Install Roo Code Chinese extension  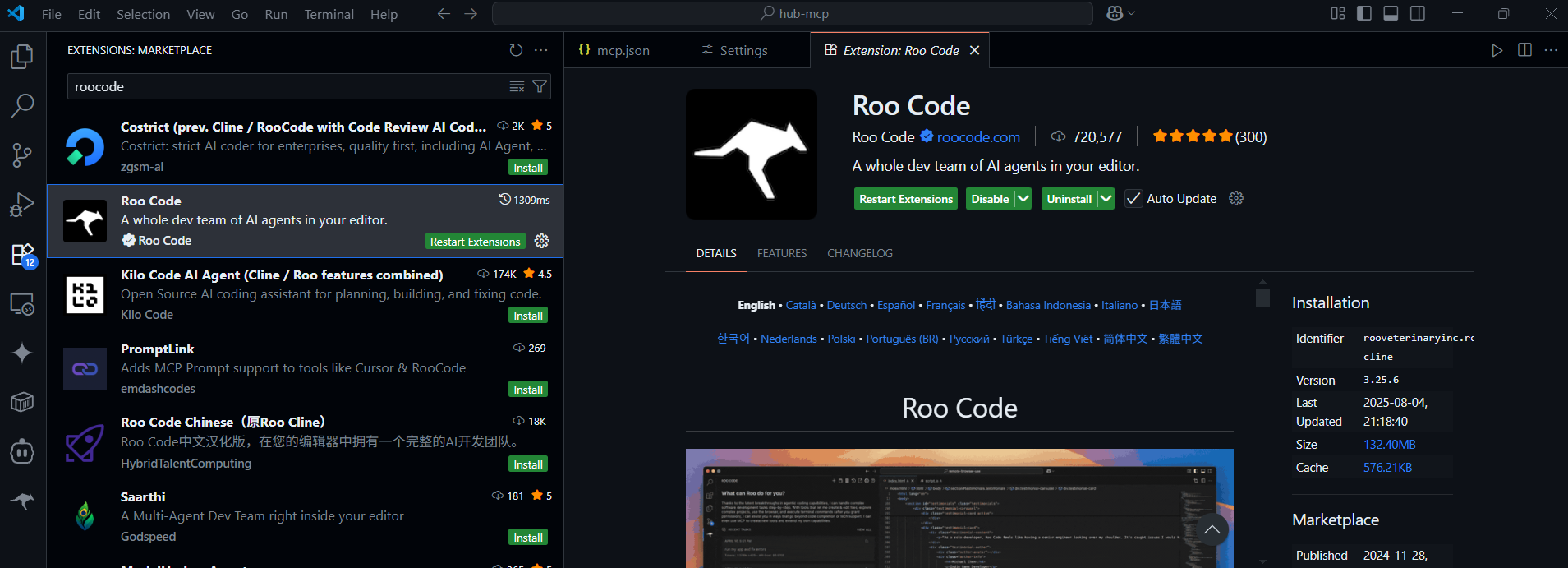pos(528,464)
